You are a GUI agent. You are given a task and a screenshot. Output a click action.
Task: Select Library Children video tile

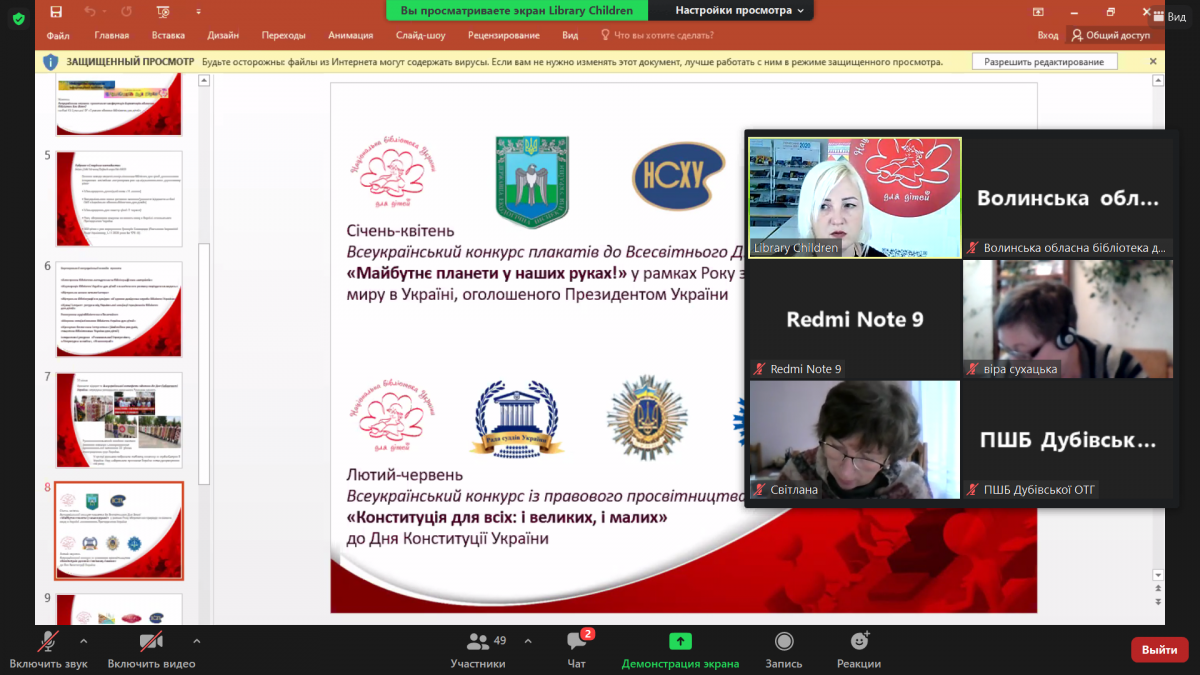pos(855,197)
